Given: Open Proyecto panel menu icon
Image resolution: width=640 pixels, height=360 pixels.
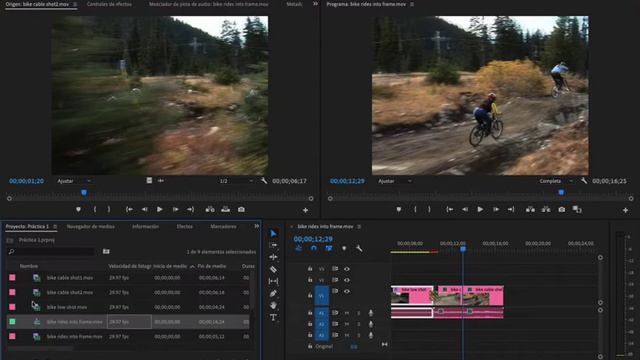Looking at the screenshot, I should click(55, 227).
